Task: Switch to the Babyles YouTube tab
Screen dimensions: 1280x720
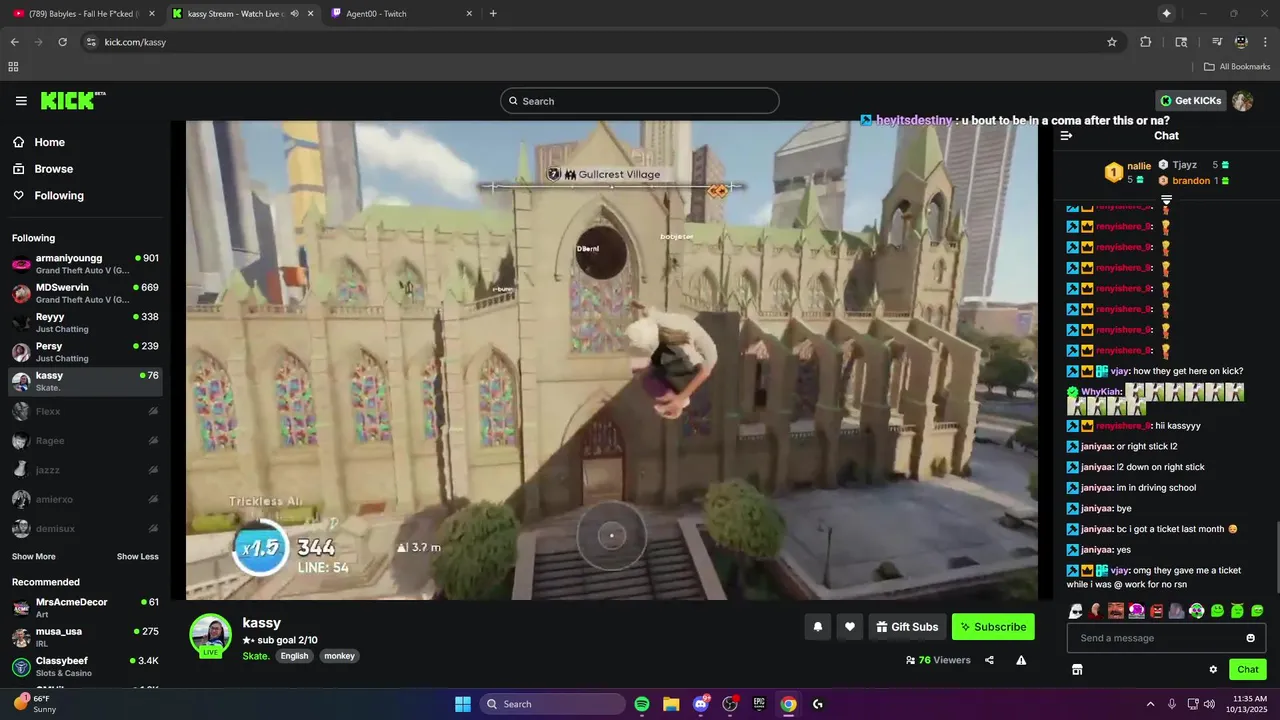Action: pyautogui.click(x=85, y=13)
